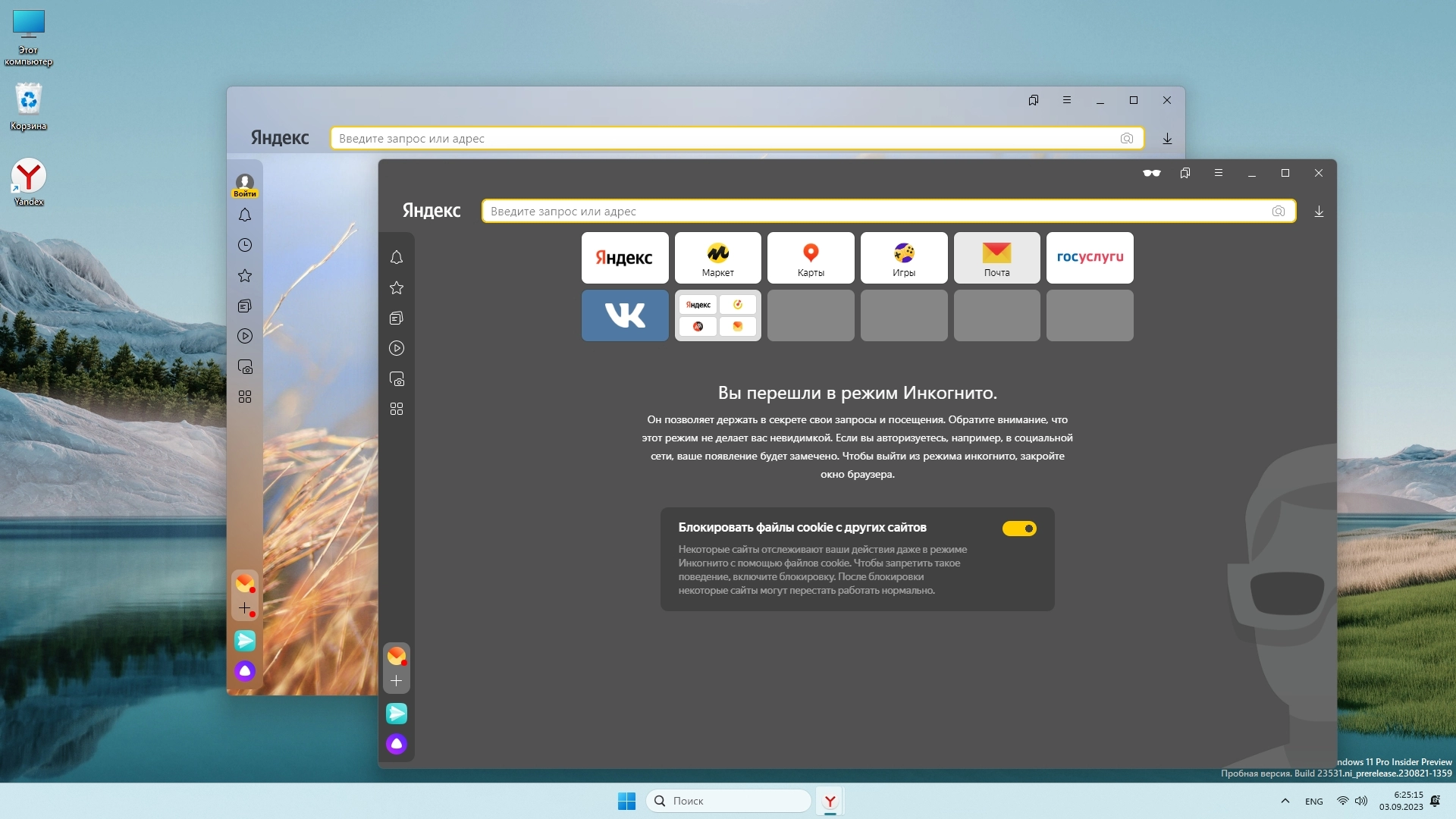
Task: Launch Alice assistant in incognito sidebar
Action: pos(396,744)
